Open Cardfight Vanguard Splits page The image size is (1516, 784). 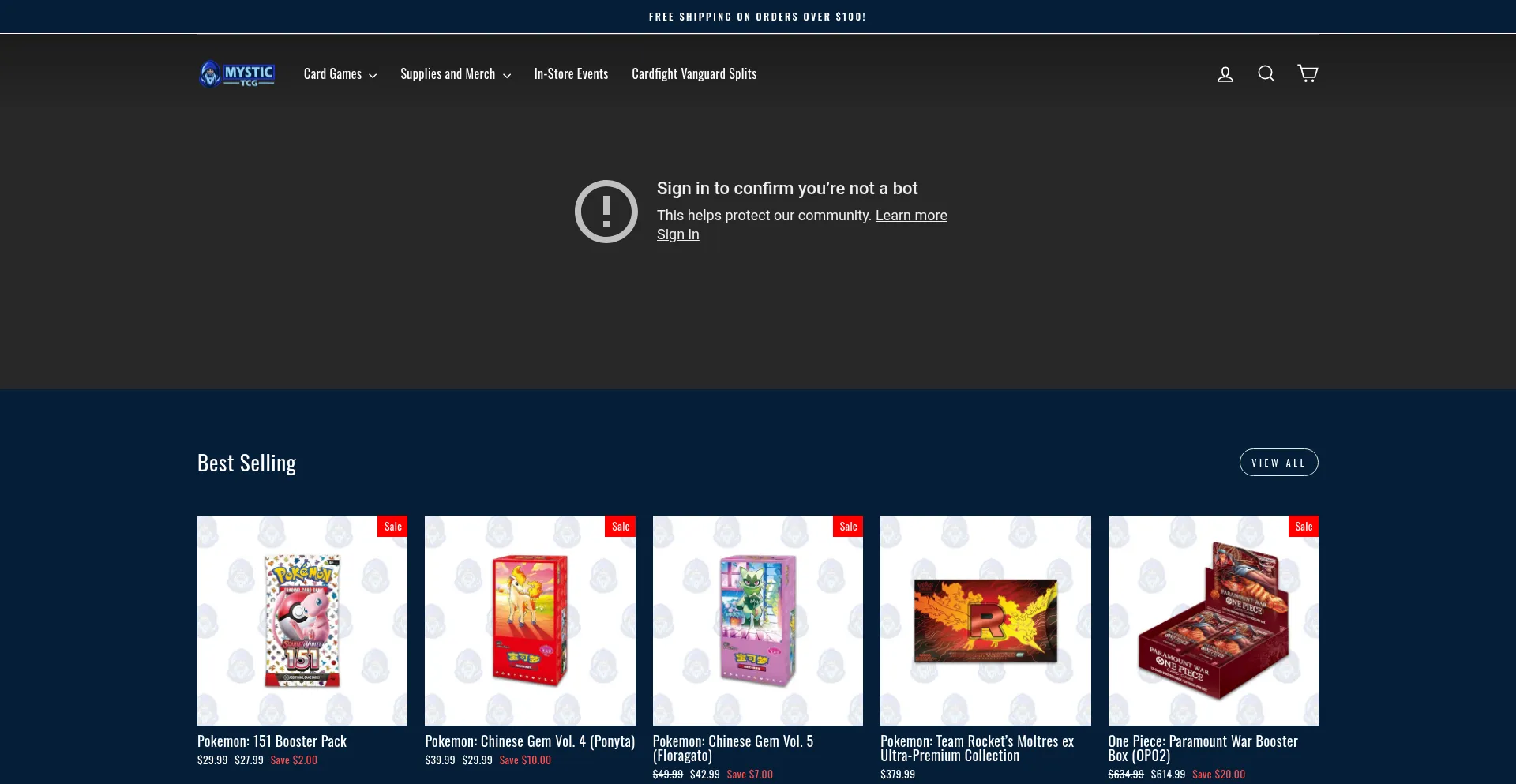tap(694, 73)
